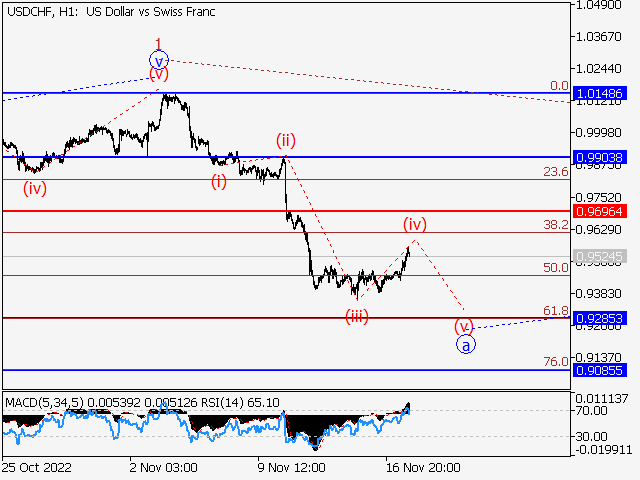The height and width of the screenshot is (480, 640).
Task: Click the RSI(14) 65.10 label
Action: click(238, 403)
